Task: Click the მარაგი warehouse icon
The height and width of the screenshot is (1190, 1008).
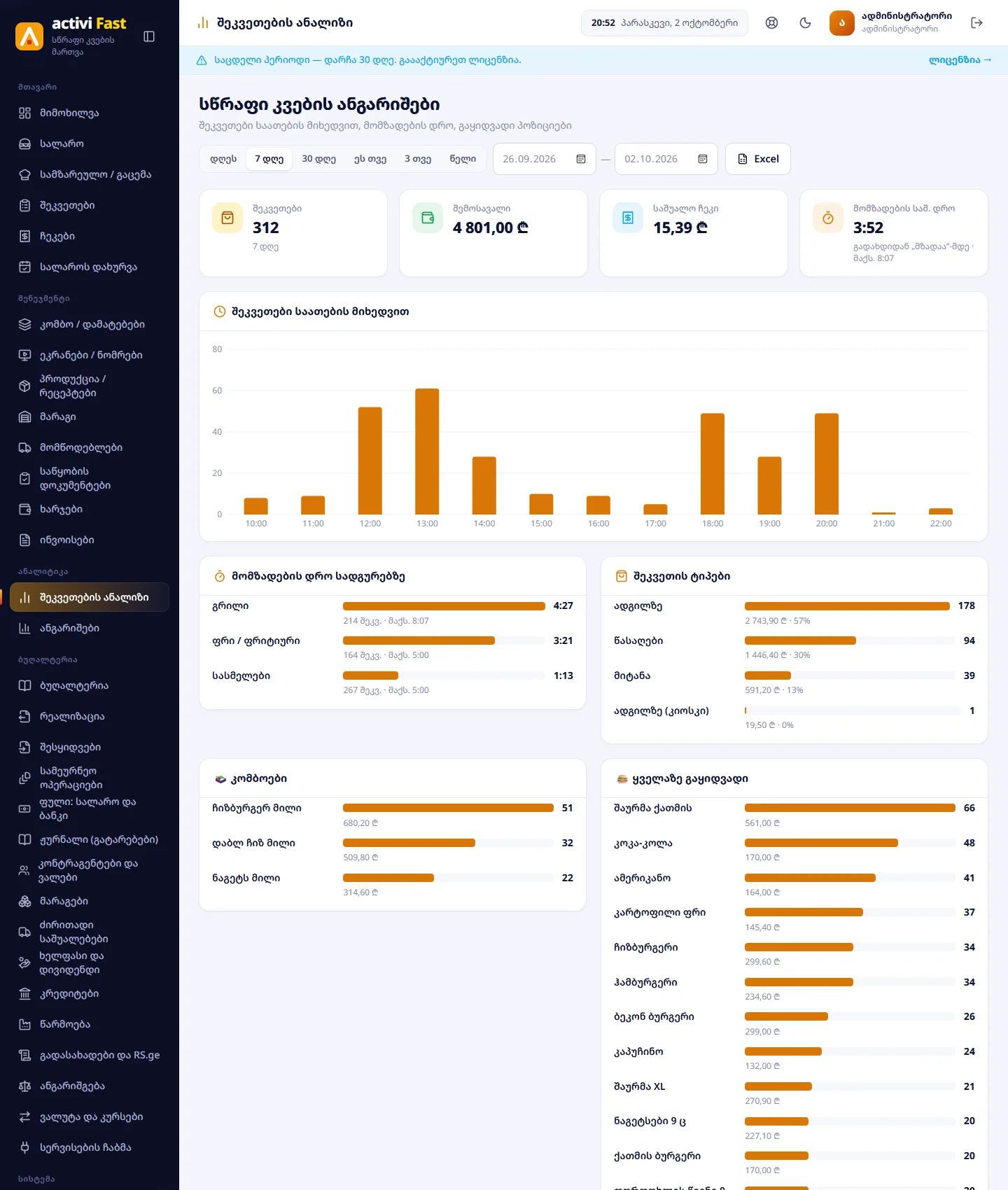Action: (24, 417)
